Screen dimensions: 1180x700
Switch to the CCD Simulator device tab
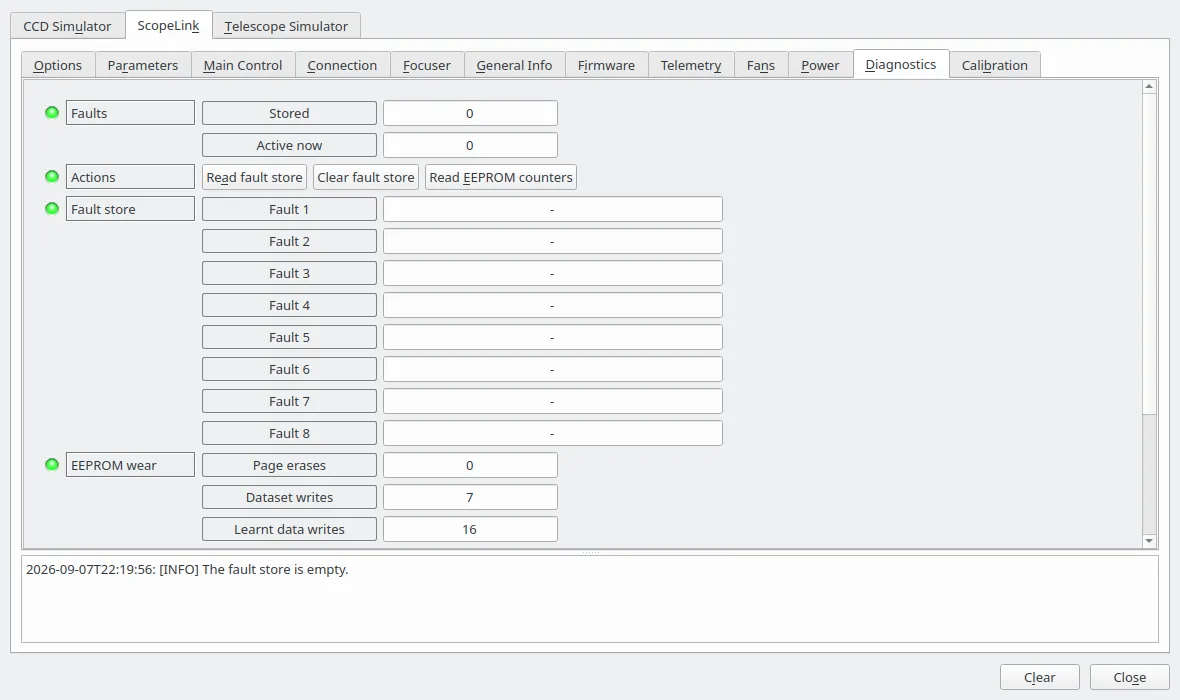[67, 26]
